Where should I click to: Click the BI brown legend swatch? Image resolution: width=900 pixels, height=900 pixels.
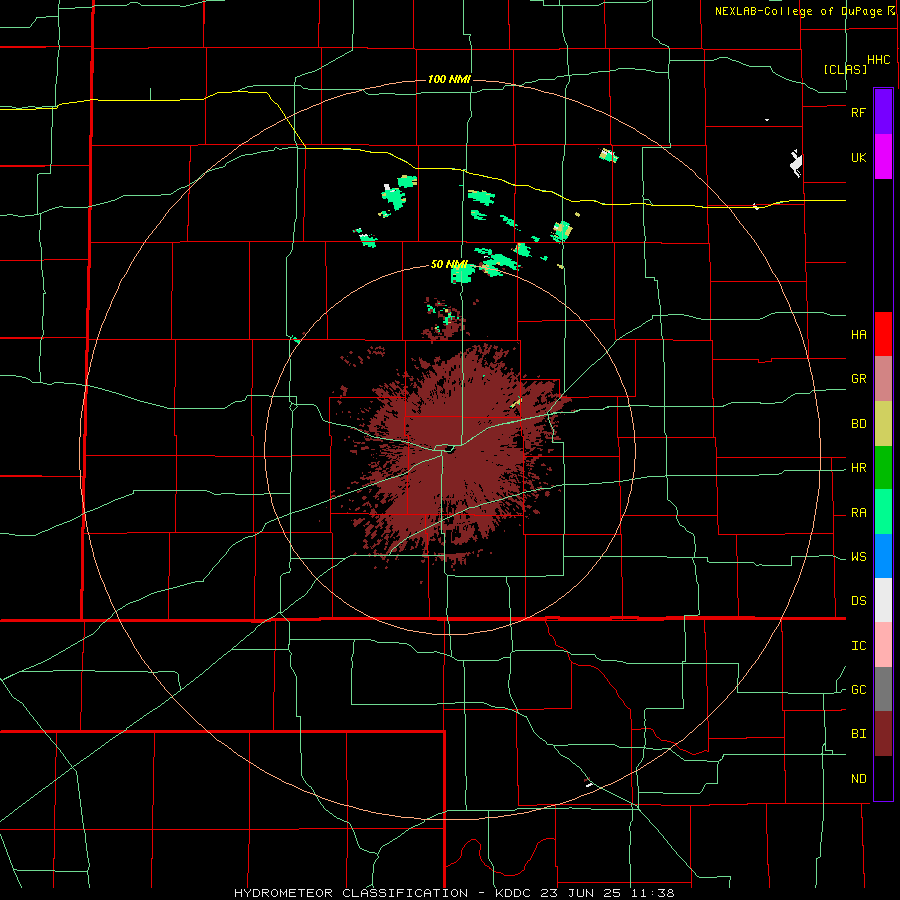click(883, 734)
